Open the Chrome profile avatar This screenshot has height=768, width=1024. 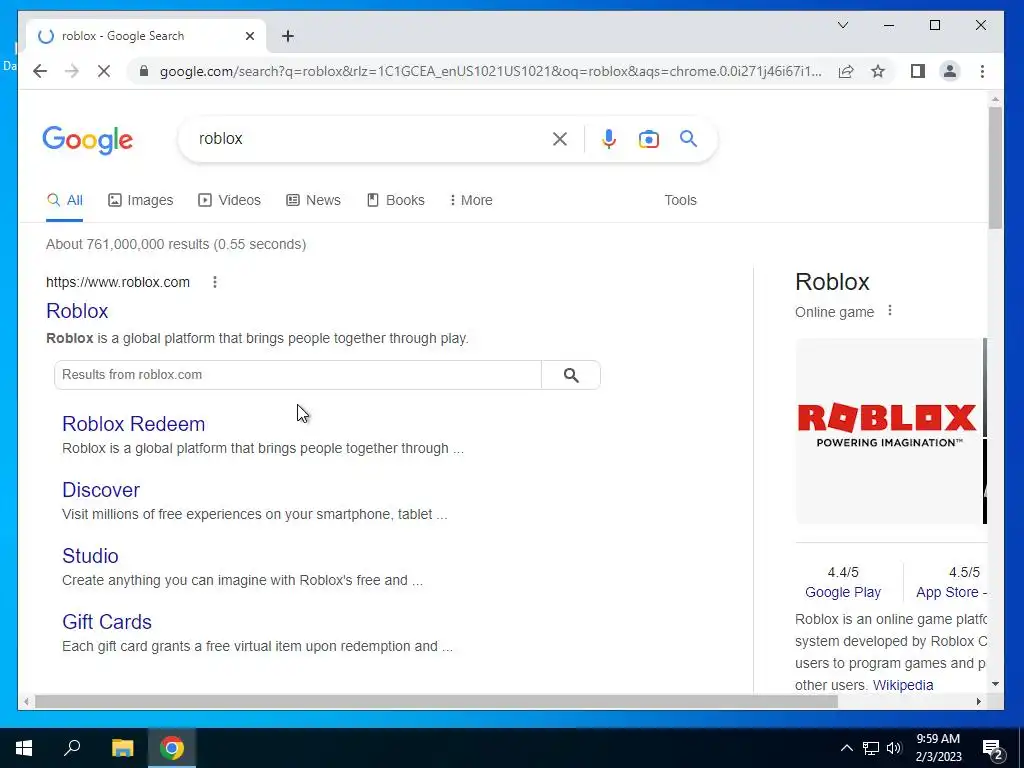tap(950, 71)
